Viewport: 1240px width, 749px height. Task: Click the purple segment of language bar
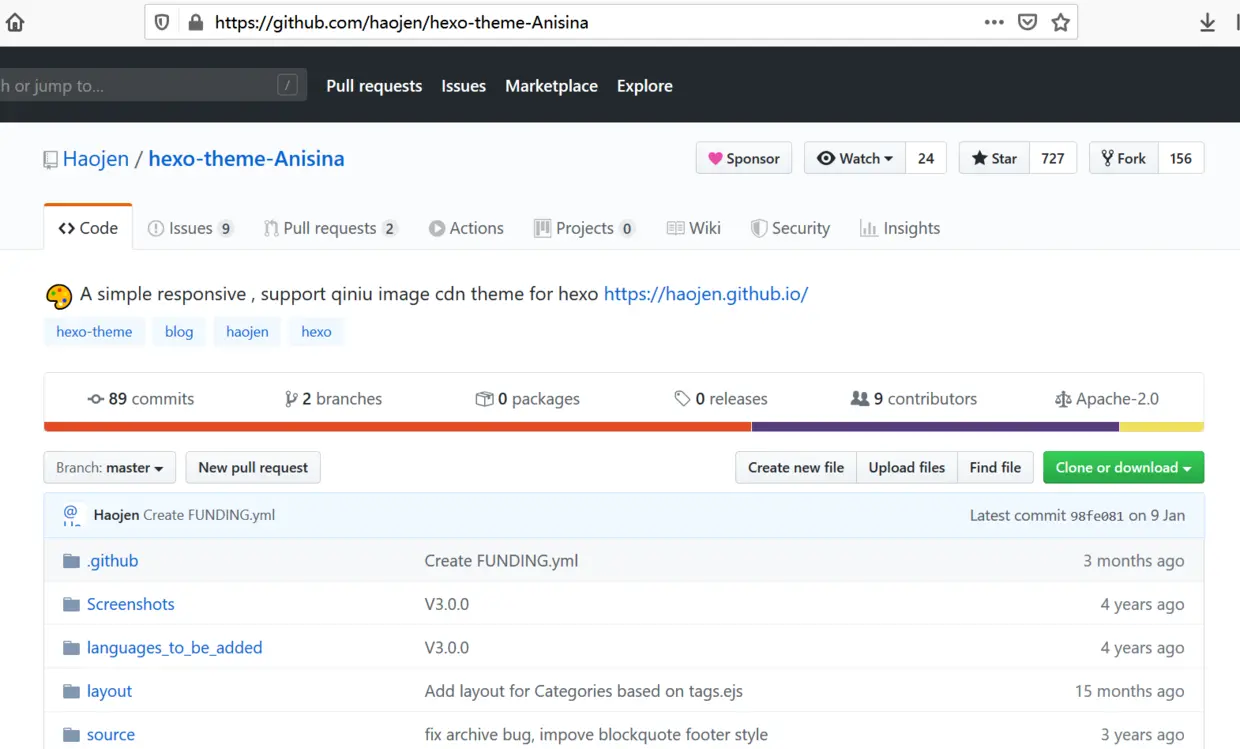pyautogui.click(x=935, y=427)
